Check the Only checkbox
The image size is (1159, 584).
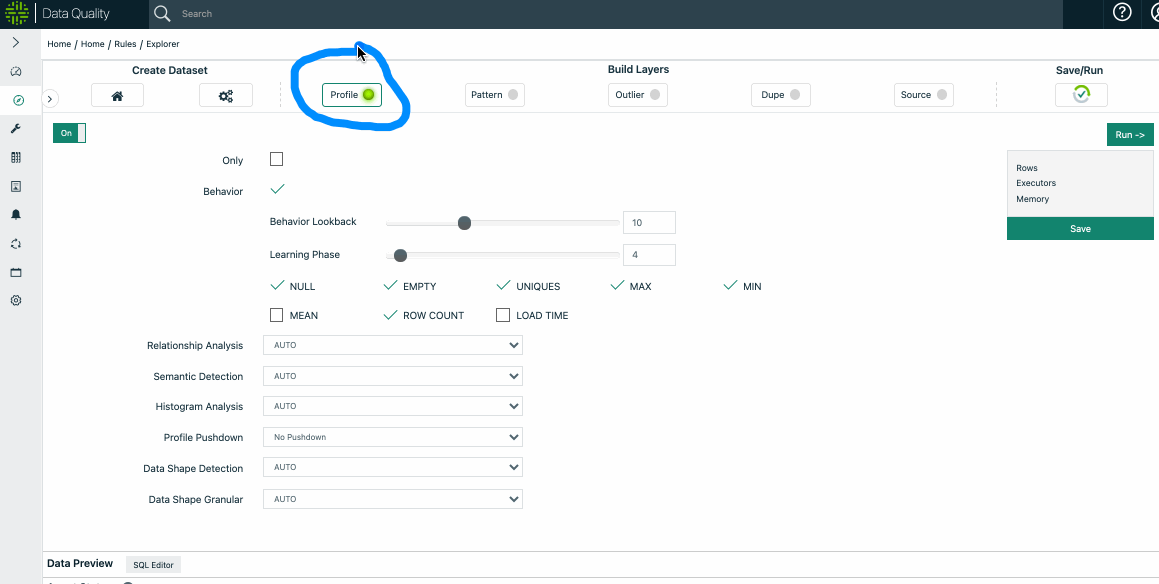tap(277, 159)
